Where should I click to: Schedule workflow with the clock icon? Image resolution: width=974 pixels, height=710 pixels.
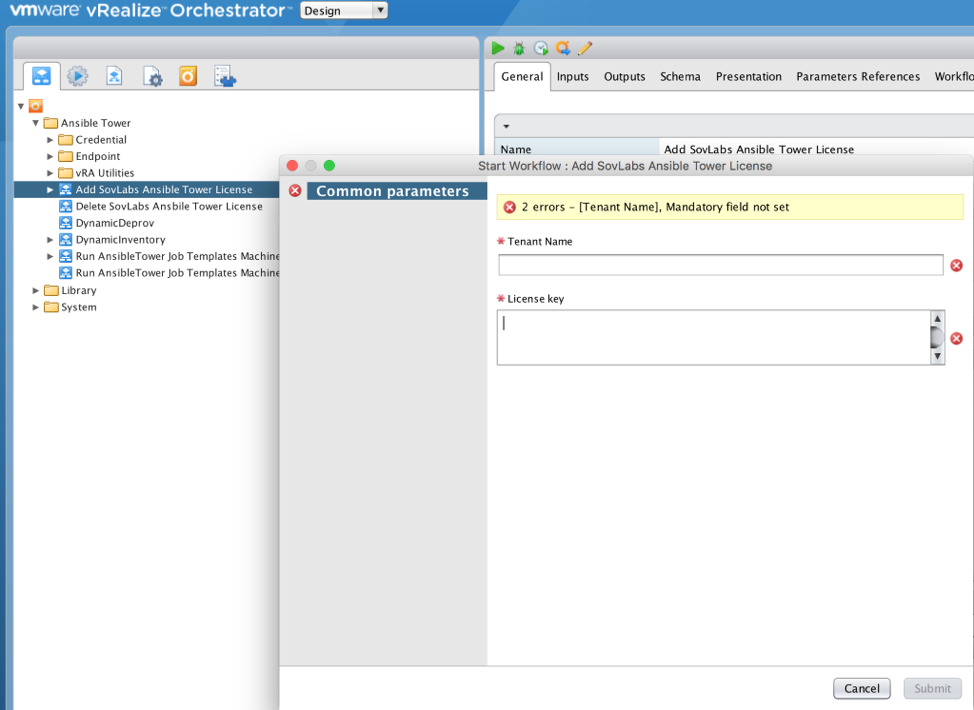coord(541,48)
